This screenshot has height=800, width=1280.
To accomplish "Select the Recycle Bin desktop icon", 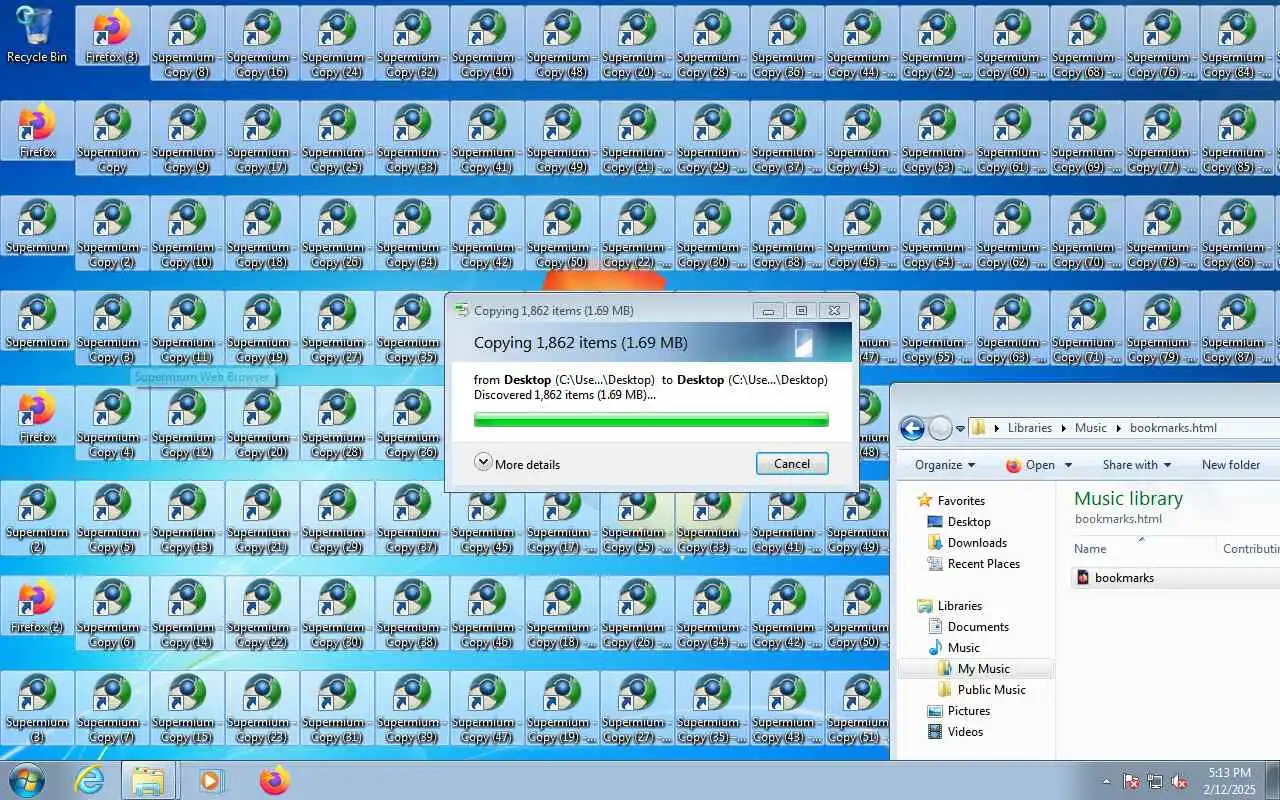I will click(x=37, y=36).
